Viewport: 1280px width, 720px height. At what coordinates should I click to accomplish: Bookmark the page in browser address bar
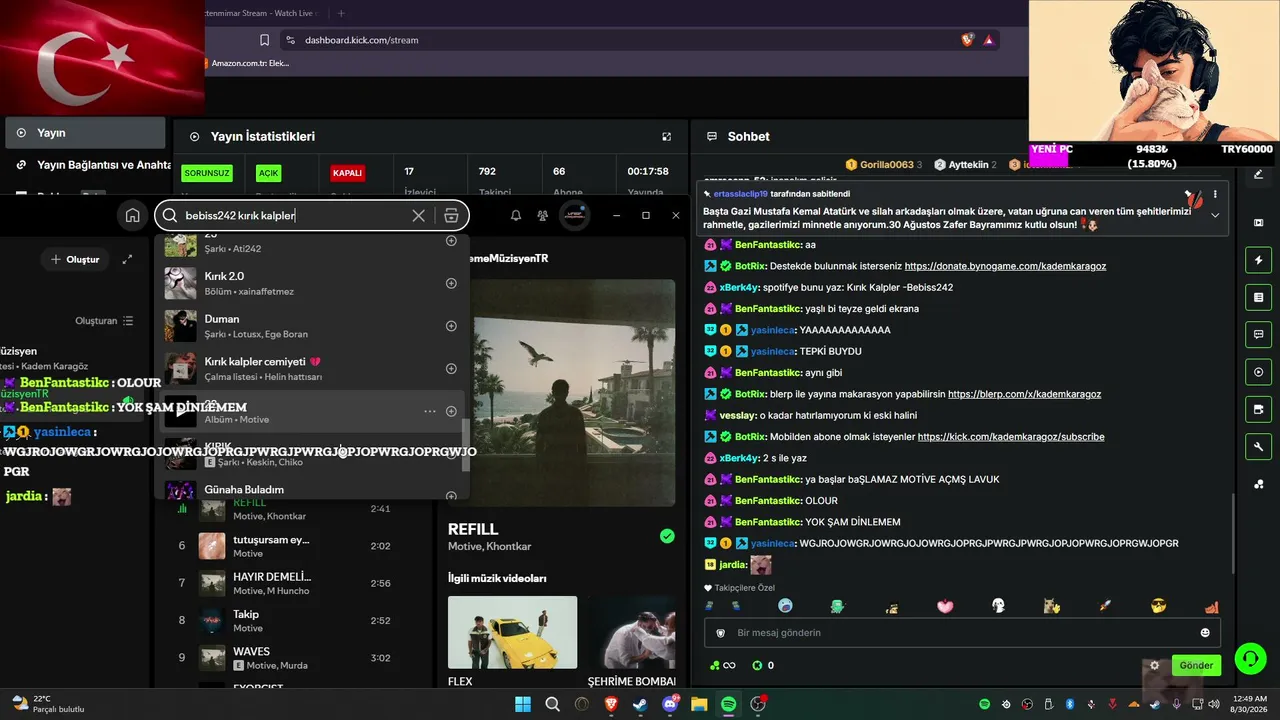[264, 40]
